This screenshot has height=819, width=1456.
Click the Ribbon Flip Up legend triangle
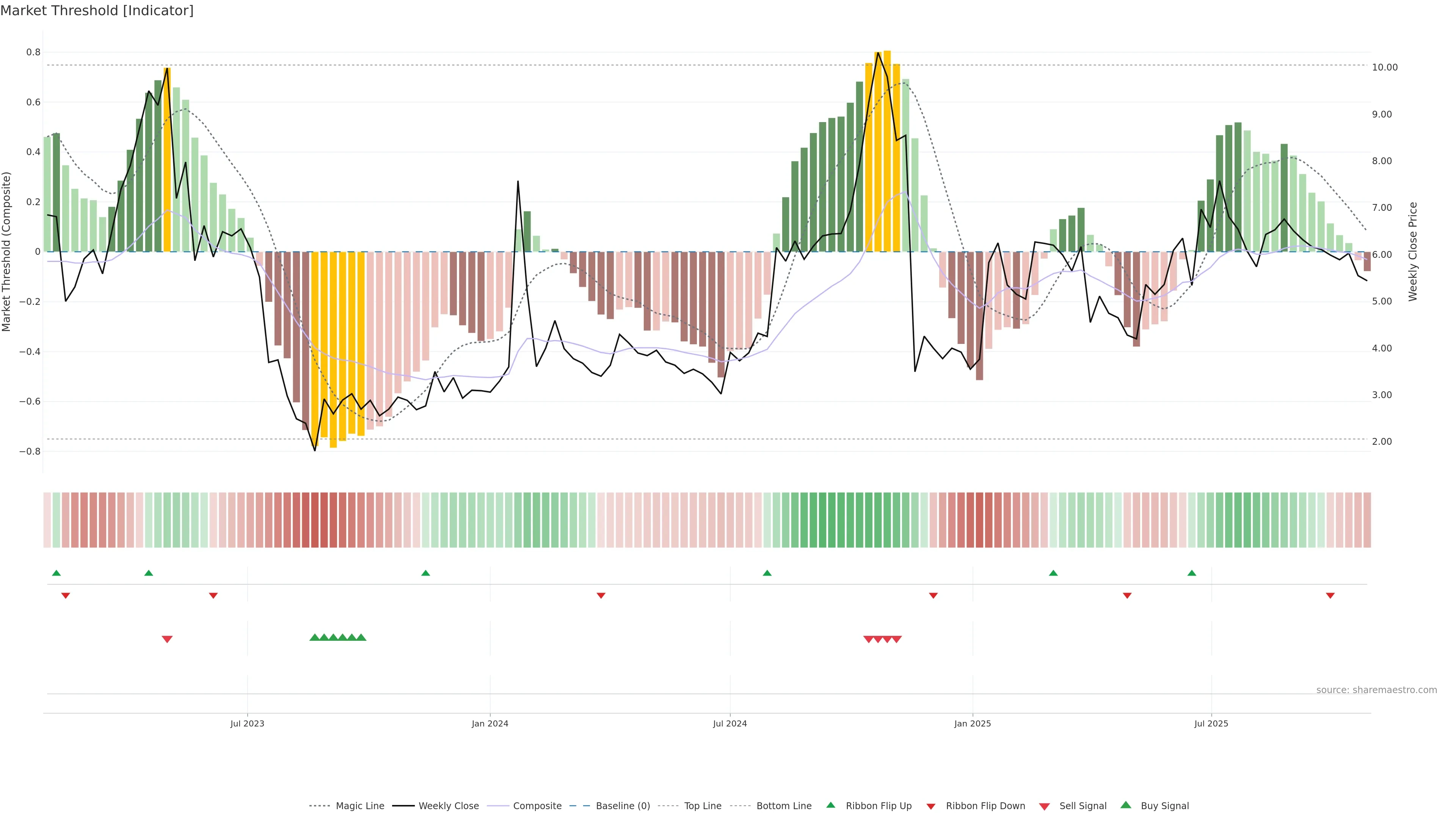point(830,805)
